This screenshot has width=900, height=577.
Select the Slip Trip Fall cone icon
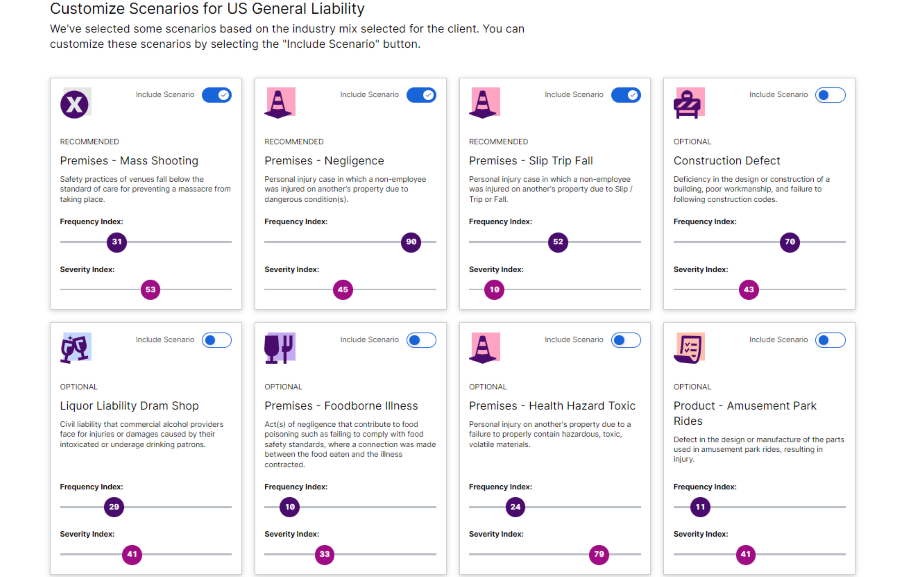(484, 103)
